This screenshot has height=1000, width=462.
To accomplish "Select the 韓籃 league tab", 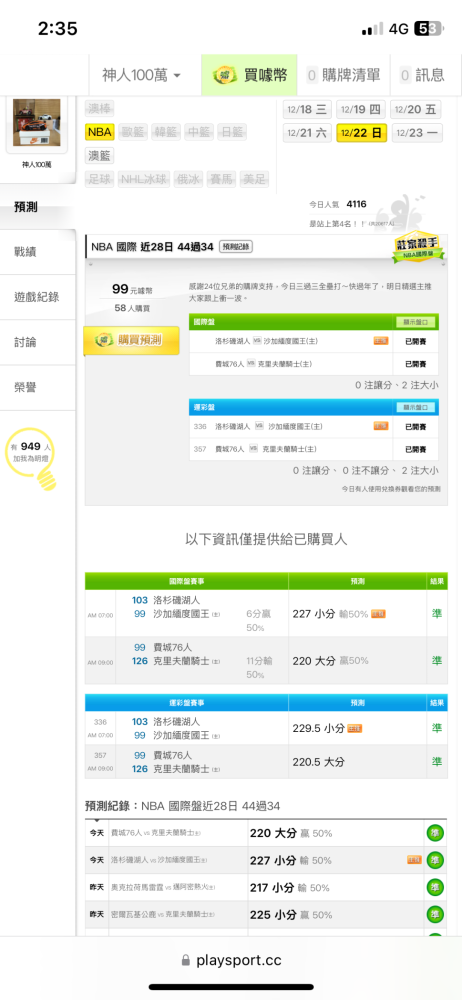I will point(167,132).
